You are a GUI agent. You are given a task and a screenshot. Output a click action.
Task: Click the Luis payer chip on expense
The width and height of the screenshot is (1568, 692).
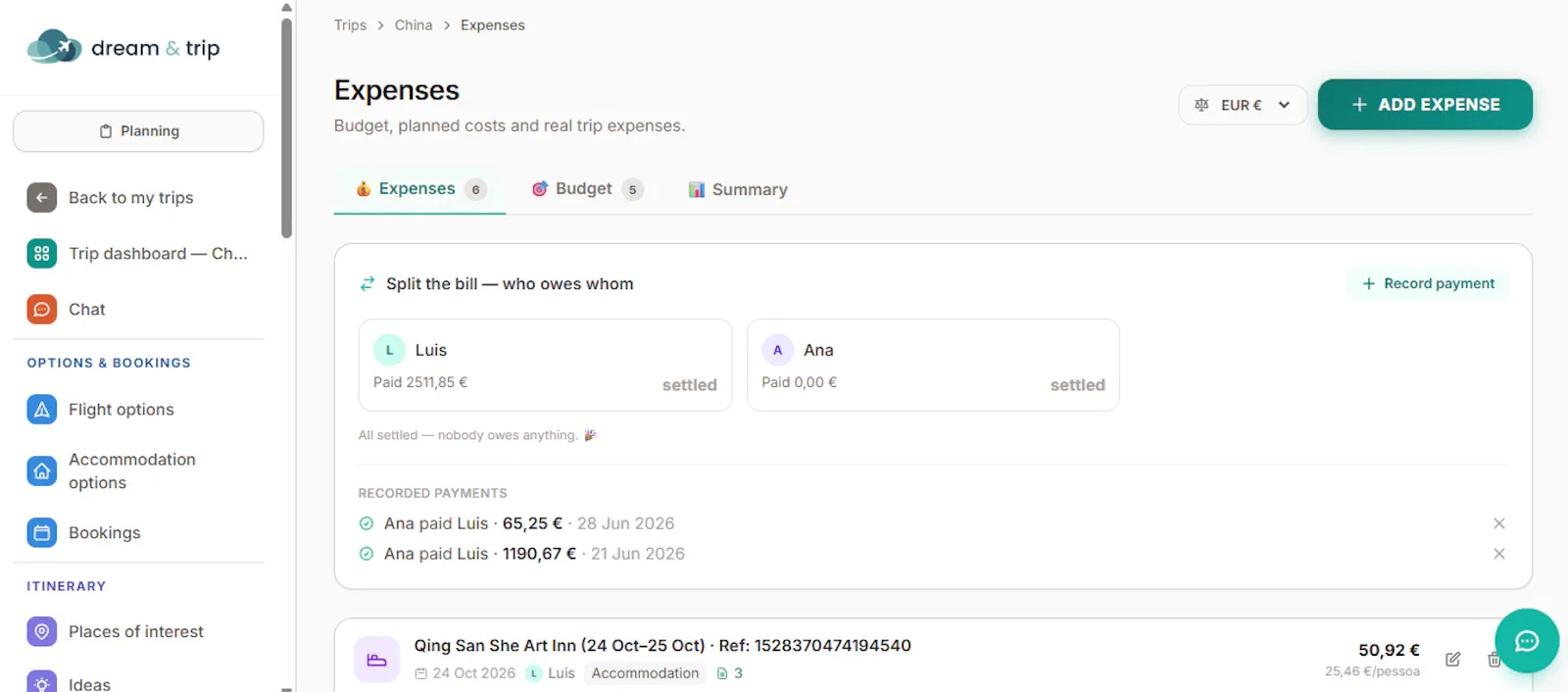click(x=551, y=673)
